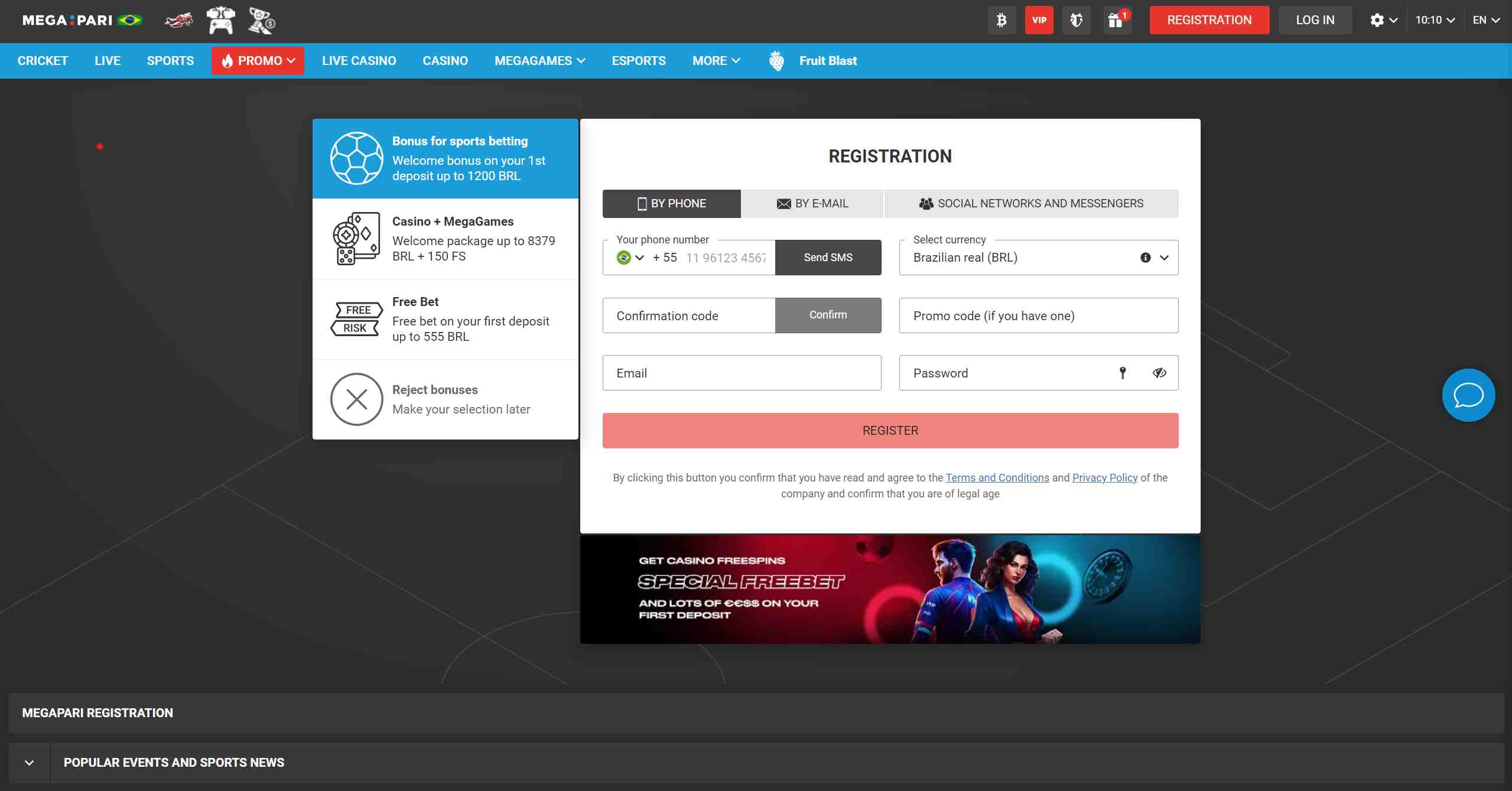Click the MegaPari logo

(82, 20)
